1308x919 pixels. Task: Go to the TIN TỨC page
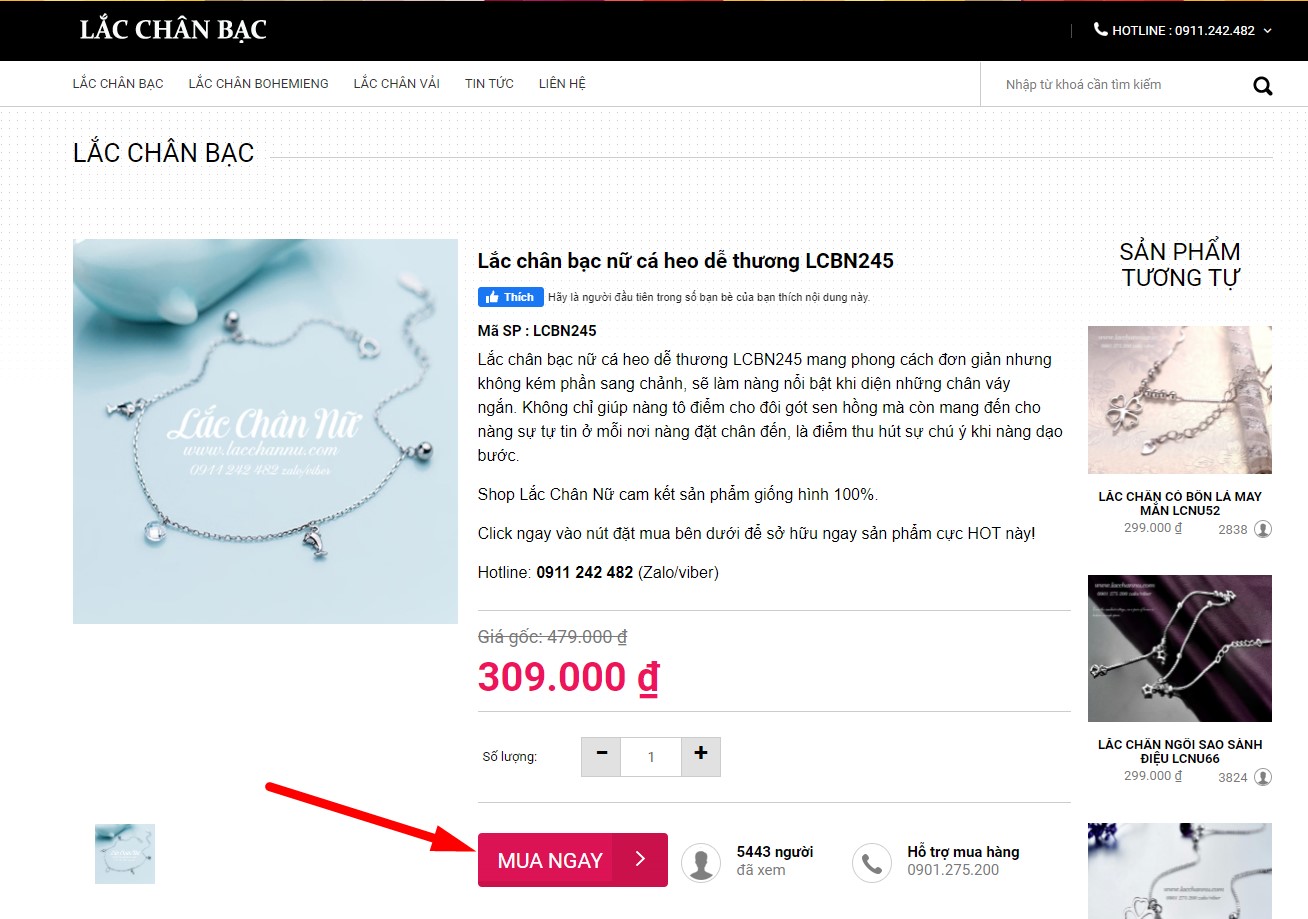tap(489, 84)
